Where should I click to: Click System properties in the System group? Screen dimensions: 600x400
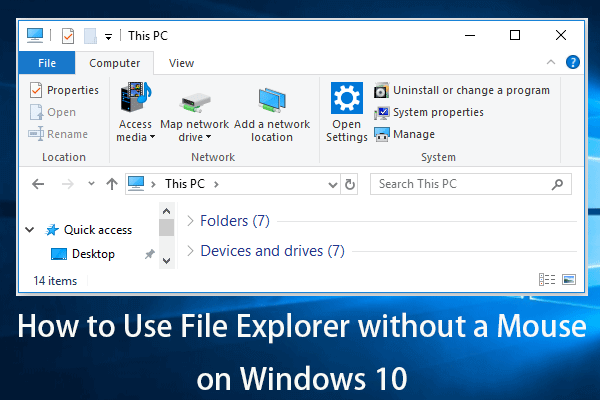[429, 112]
